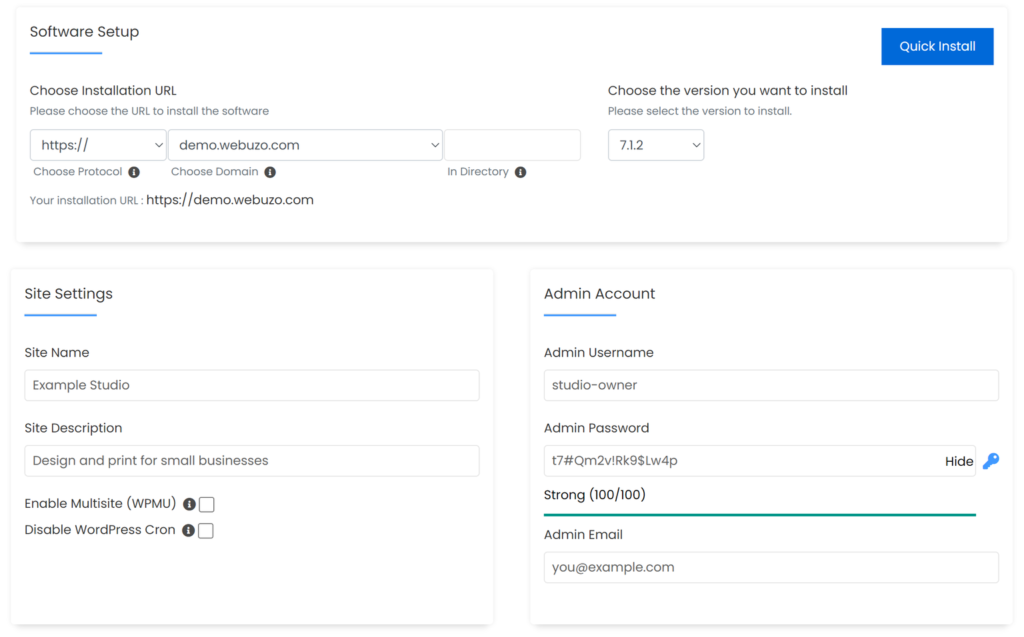Click the Software Setup heading

click(x=84, y=31)
